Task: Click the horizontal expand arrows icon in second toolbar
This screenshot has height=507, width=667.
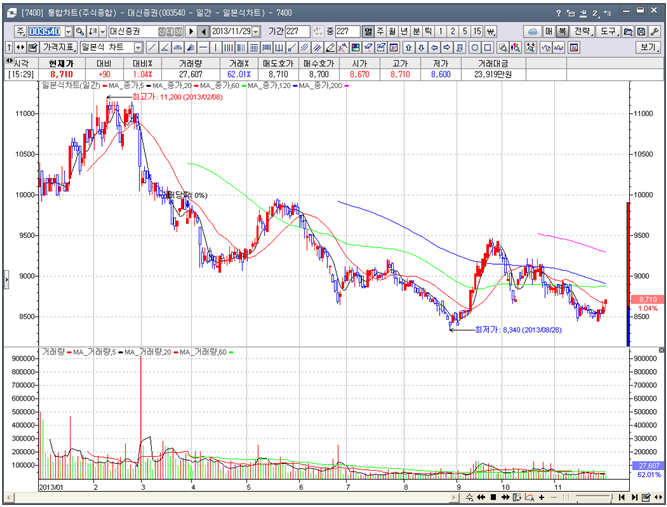Action: (20, 47)
